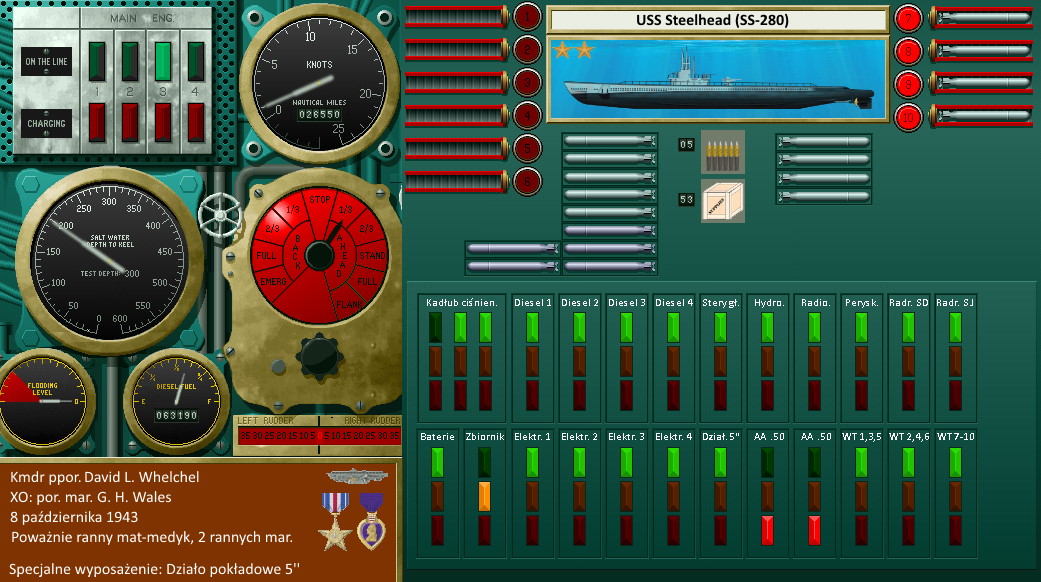This screenshot has width=1041, height=582.
Task: Click the bronze star medal
Action: [x=334, y=520]
